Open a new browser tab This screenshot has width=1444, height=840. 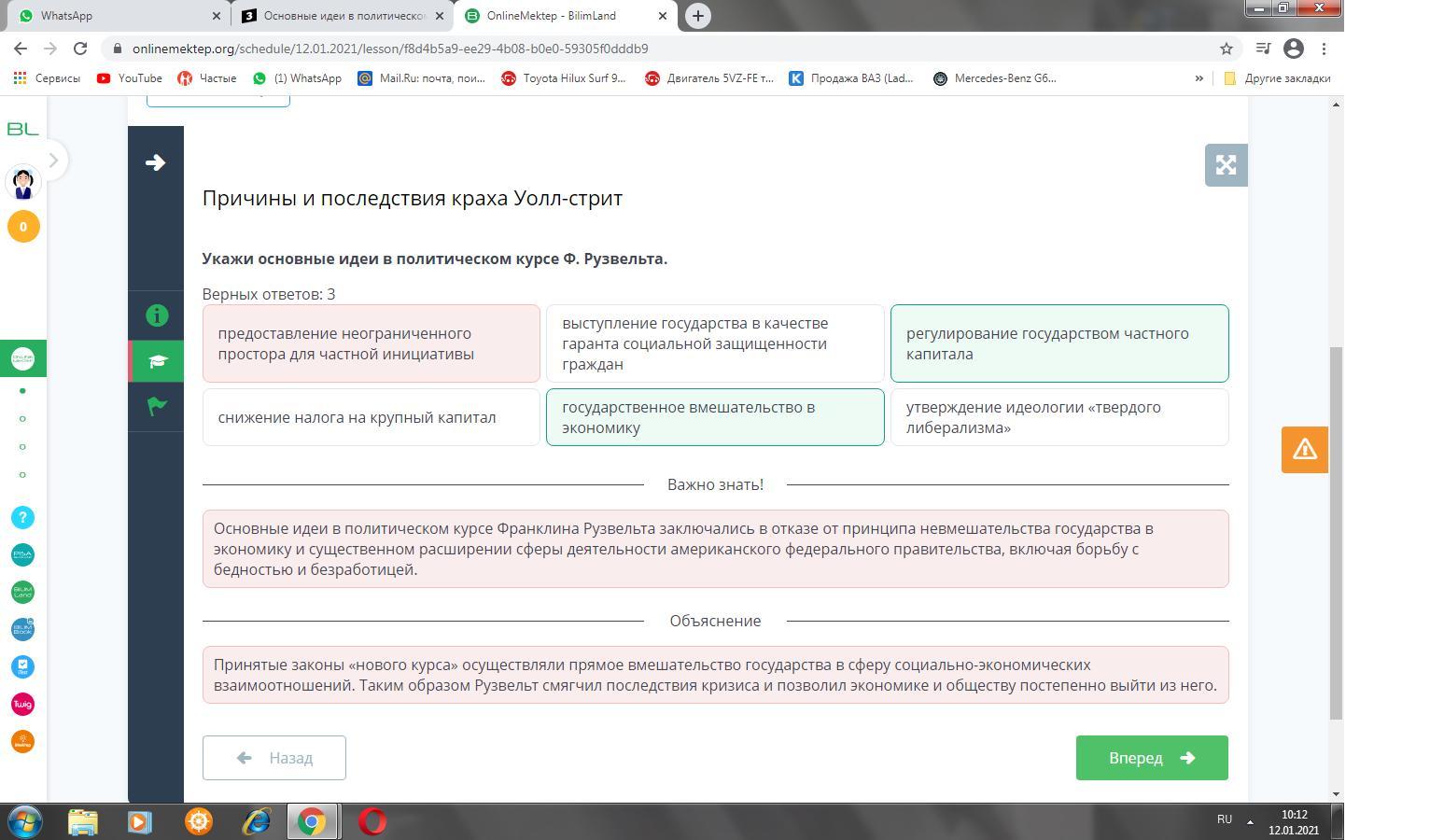(697, 16)
